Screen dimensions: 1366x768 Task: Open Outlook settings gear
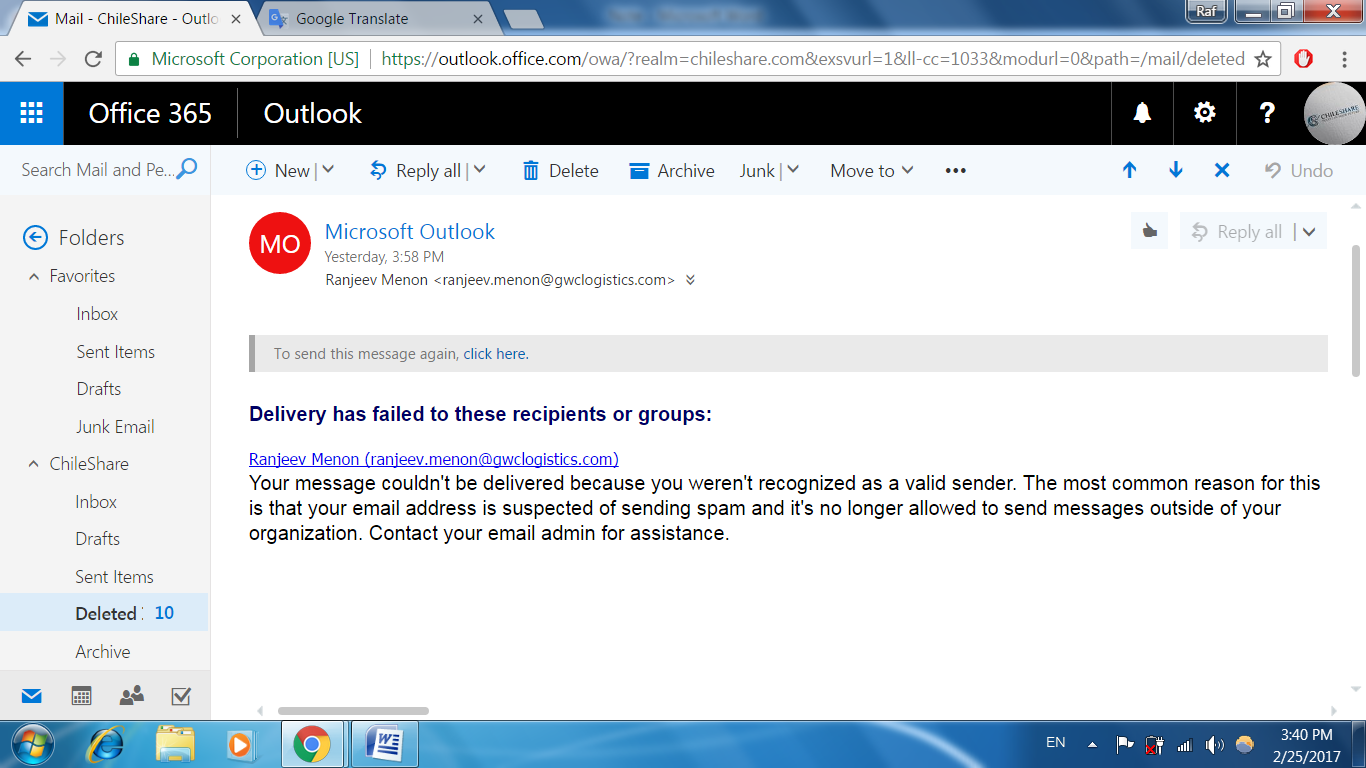(1204, 113)
